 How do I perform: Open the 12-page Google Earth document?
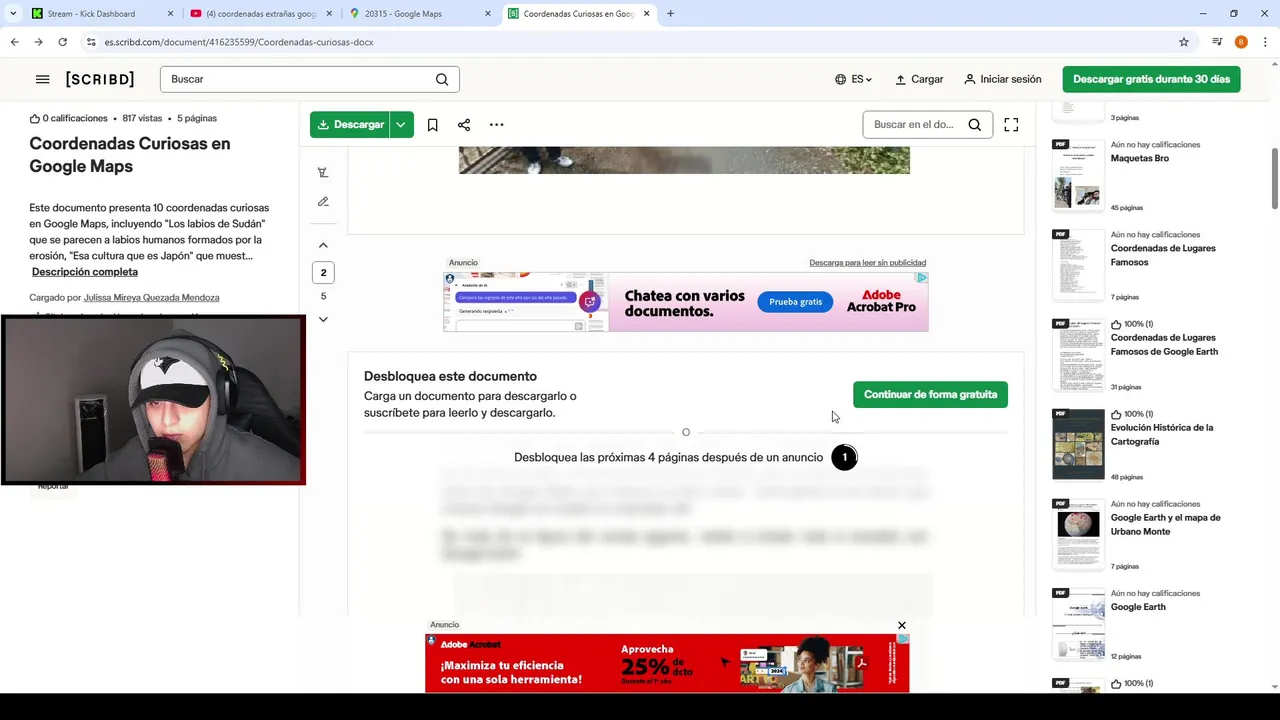point(1138,607)
